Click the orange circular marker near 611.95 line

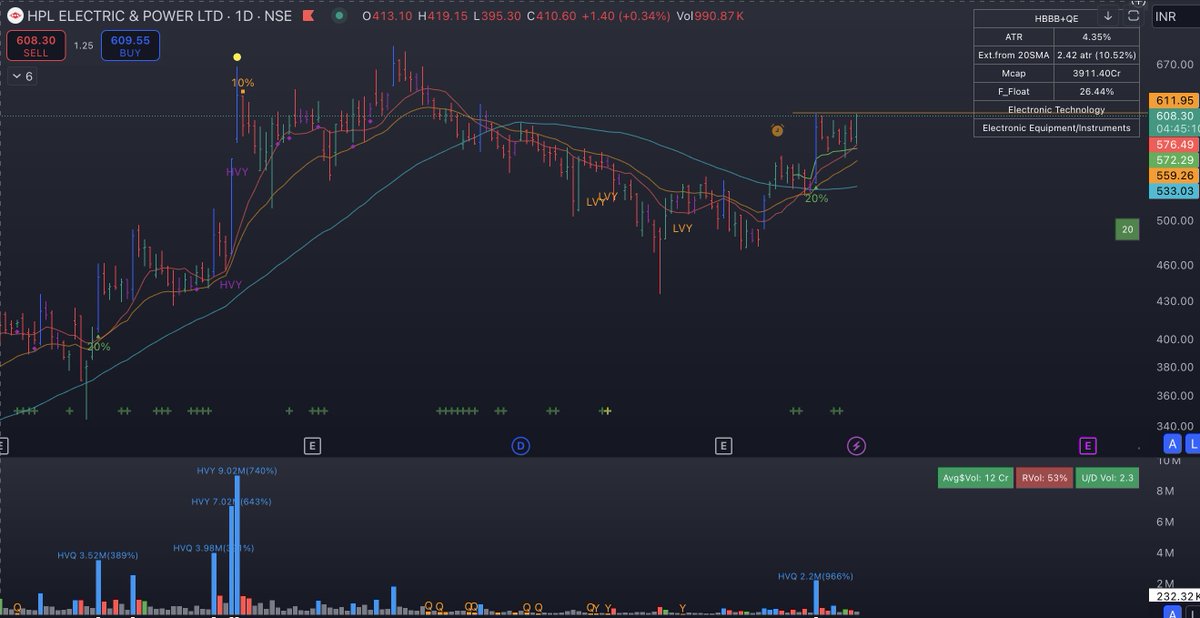click(777, 130)
